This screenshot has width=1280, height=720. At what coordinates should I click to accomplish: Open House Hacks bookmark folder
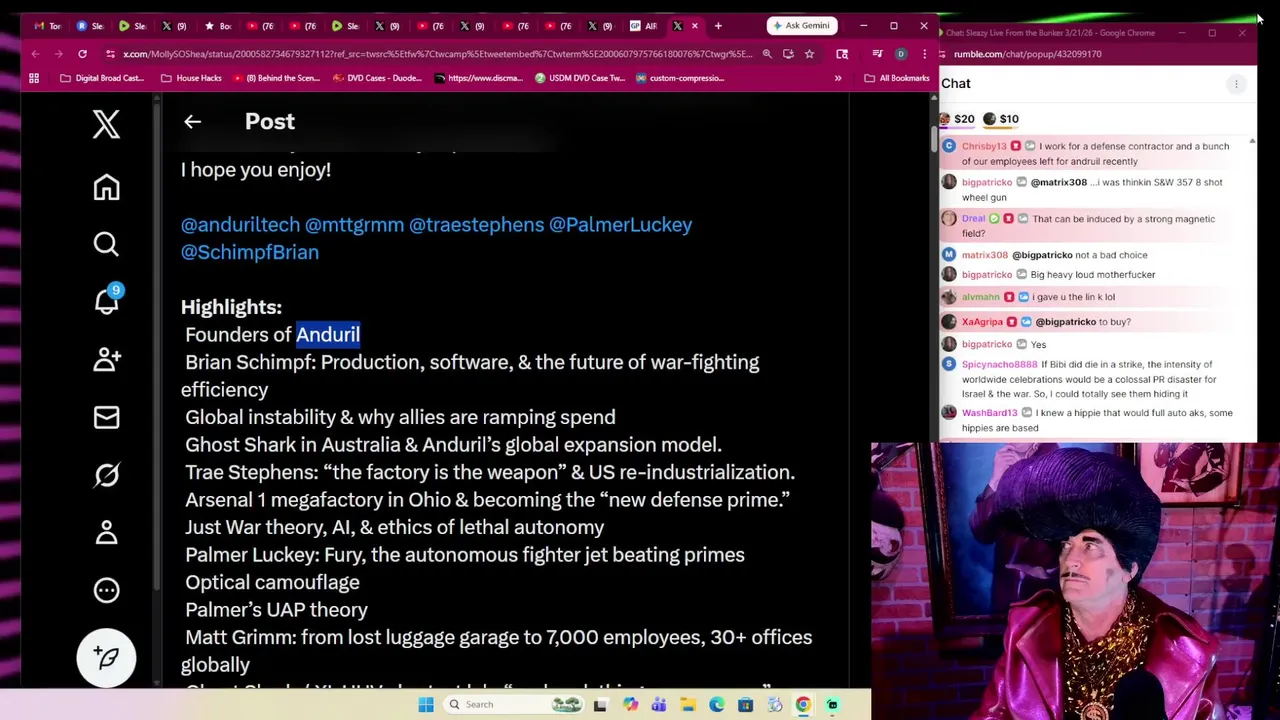(190, 78)
